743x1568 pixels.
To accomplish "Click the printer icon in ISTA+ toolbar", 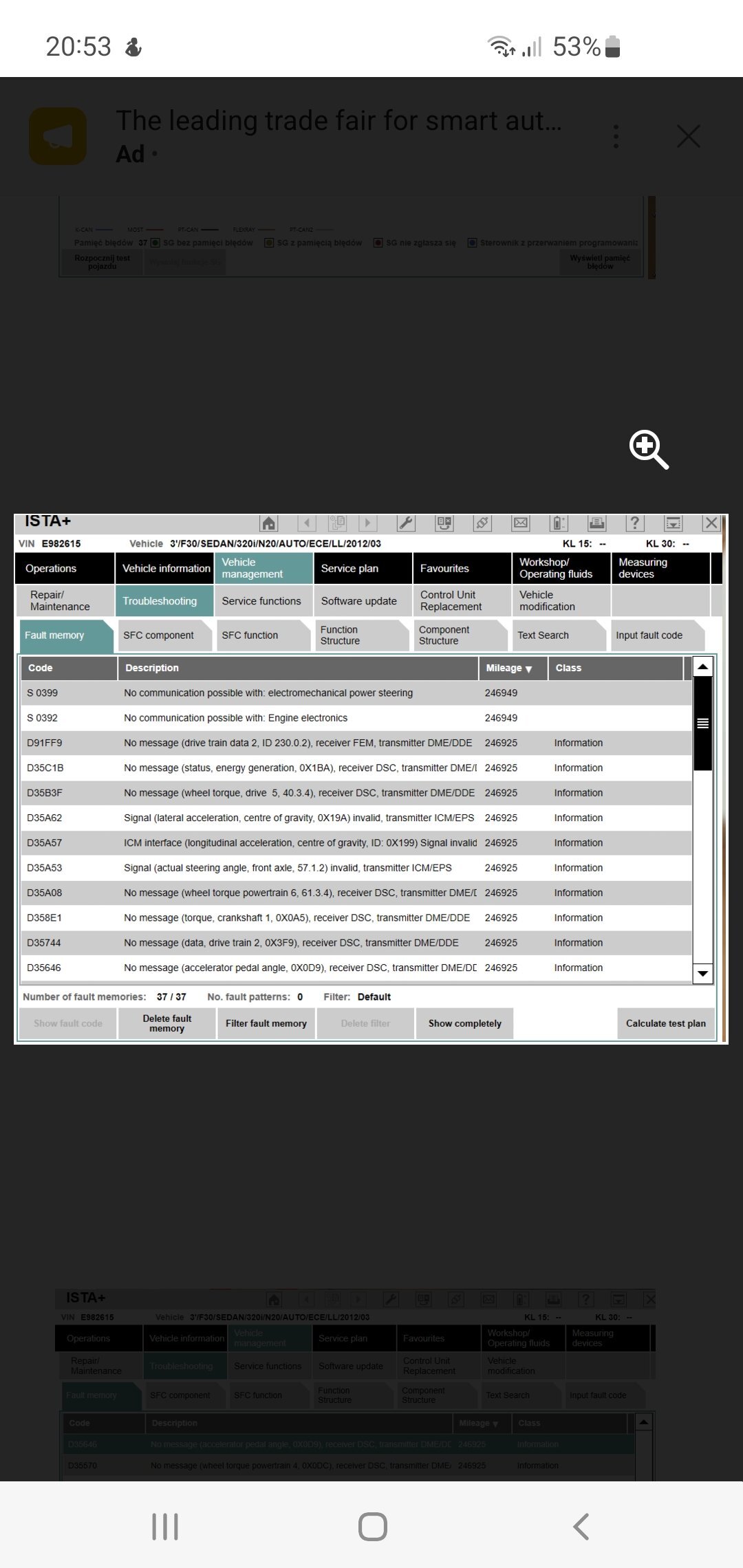I will (596, 523).
